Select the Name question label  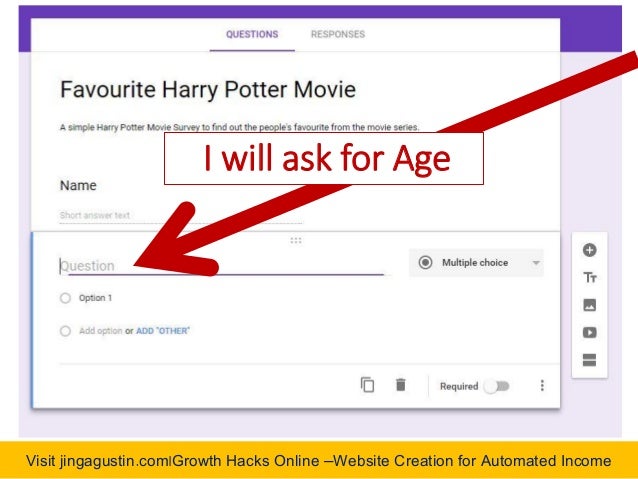point(78,186)
